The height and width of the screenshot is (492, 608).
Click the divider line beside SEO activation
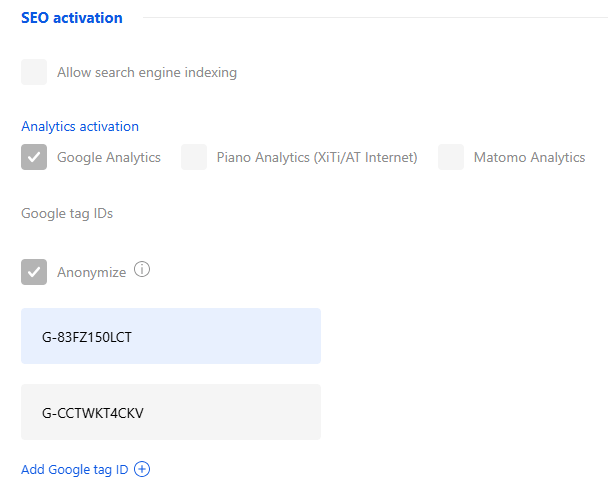pos(370,18)
